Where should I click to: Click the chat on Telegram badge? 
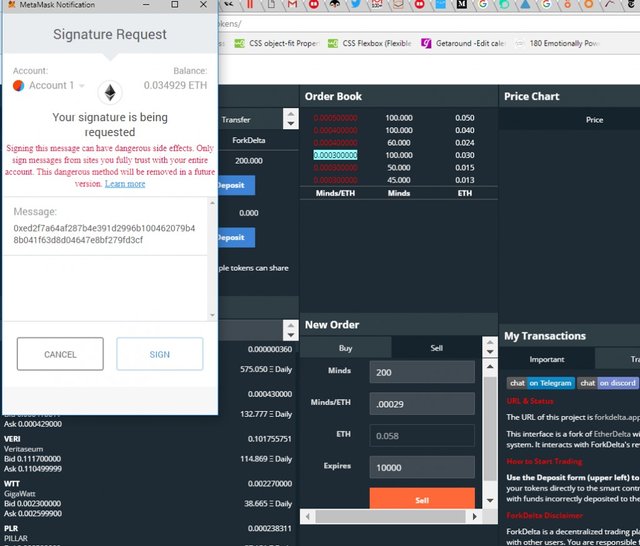[x=540, y=383]
